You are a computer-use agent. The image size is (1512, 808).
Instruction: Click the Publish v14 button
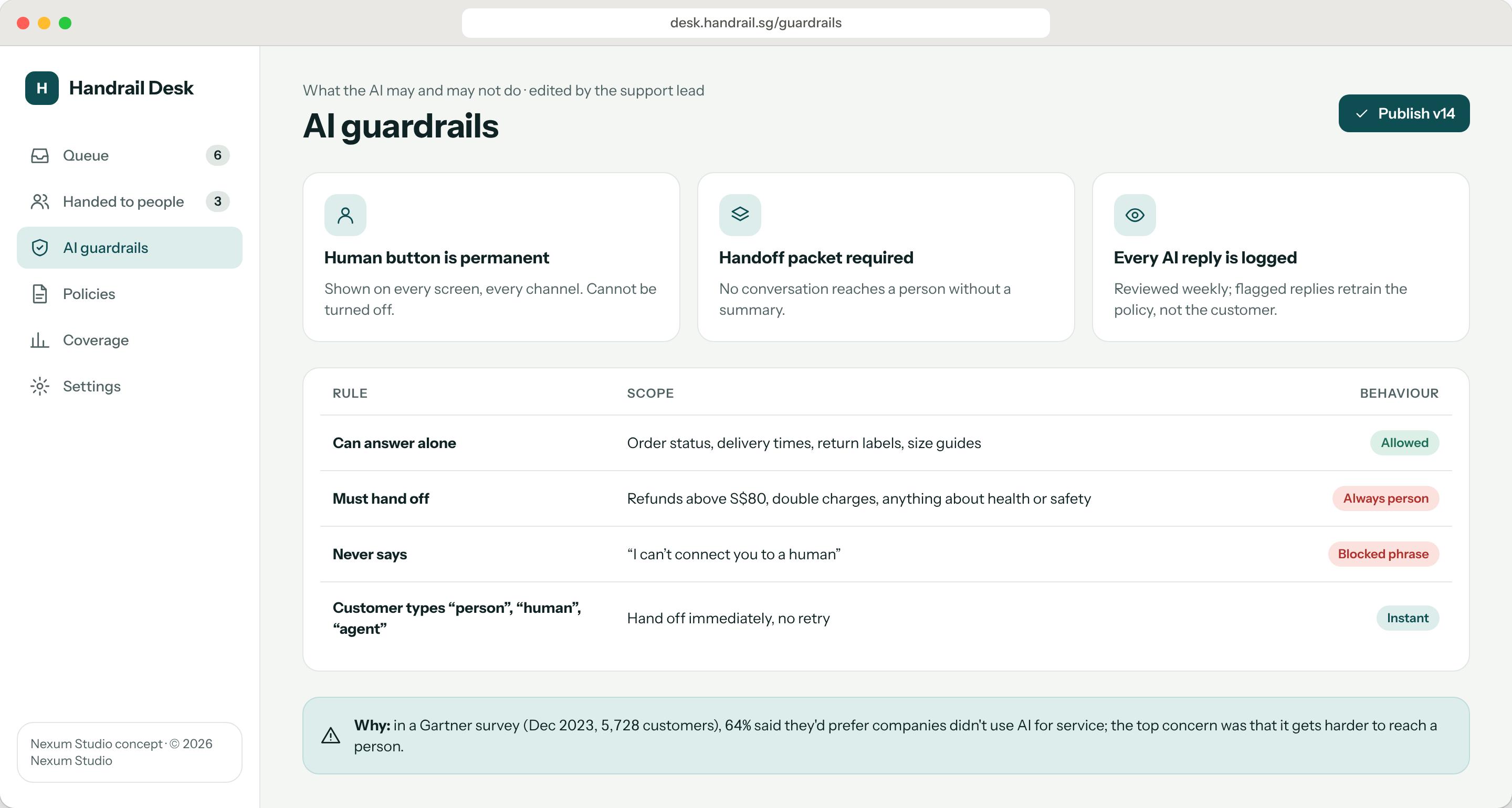[1404, 113]
